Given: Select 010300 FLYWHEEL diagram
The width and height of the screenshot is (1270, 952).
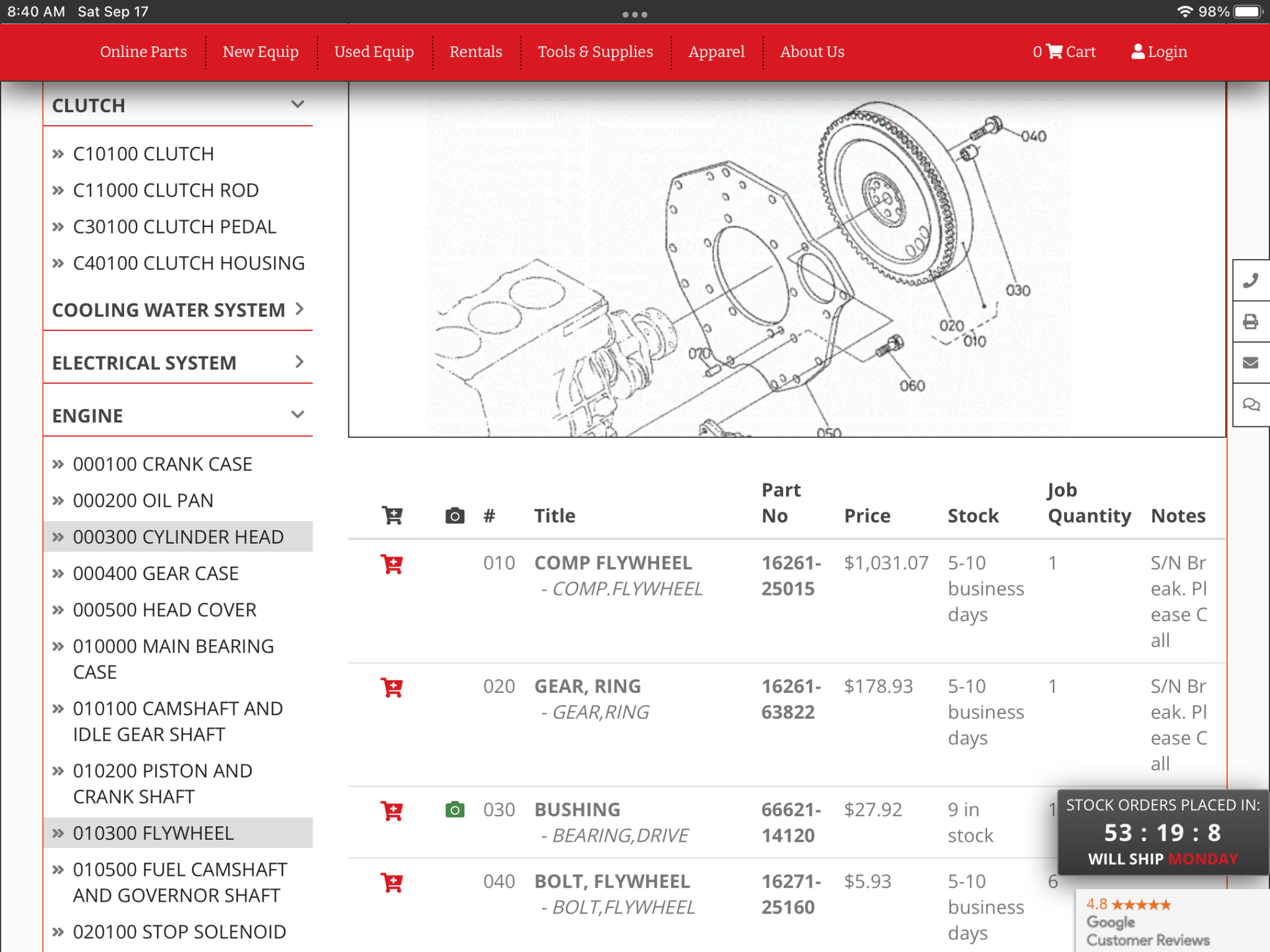Looking at the screenshot, I should 178,833.
